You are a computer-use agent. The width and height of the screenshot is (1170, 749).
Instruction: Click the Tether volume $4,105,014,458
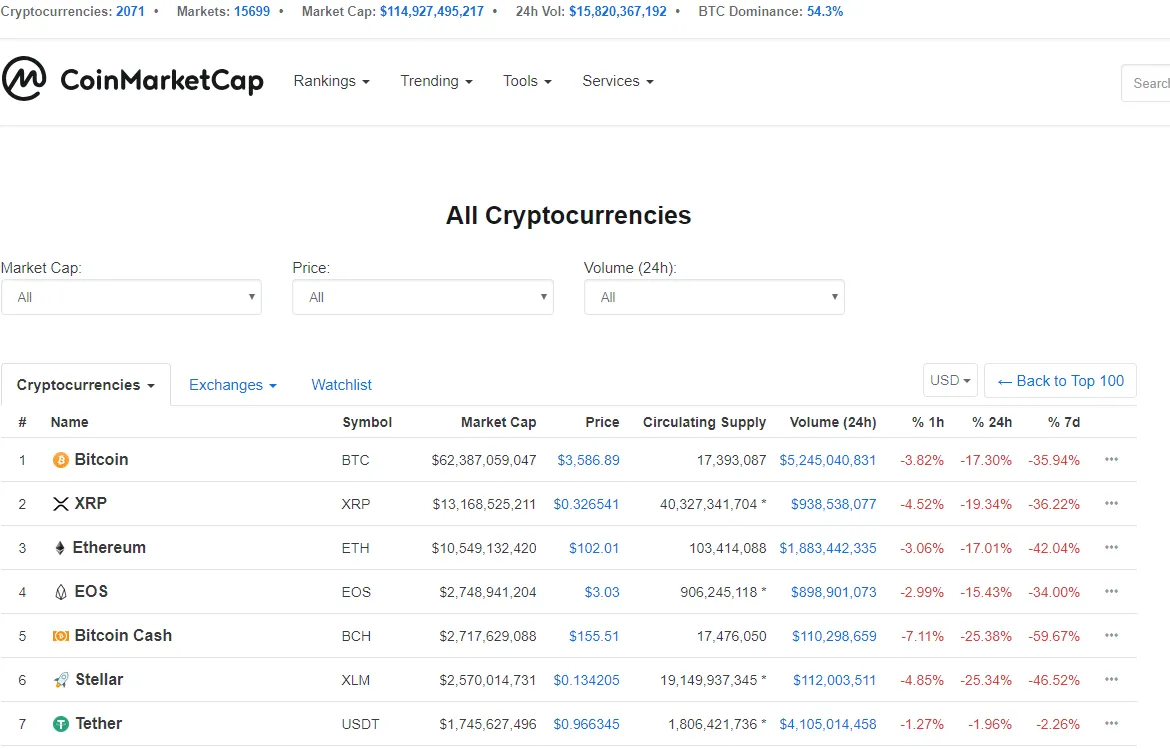828,724
